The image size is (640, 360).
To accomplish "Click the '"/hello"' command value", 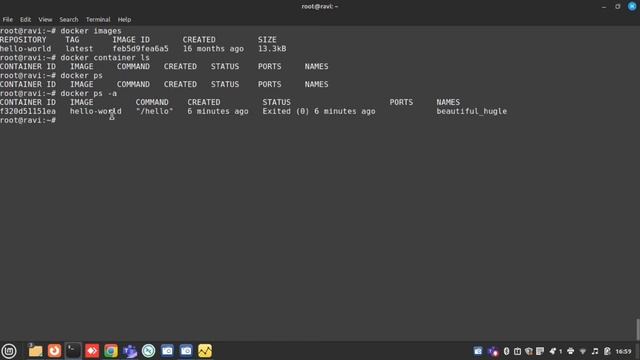I will click(x=155, y=111).
